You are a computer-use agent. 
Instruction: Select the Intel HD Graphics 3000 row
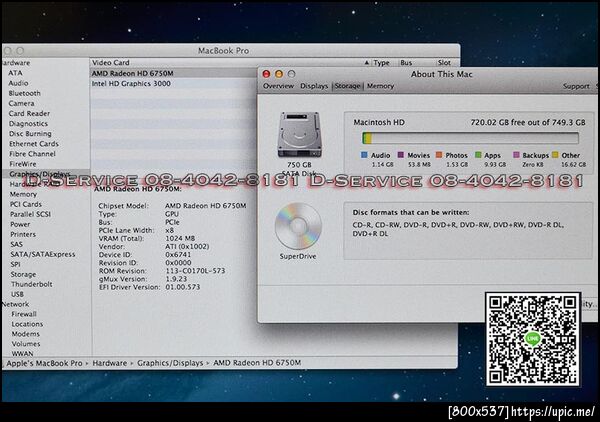[174, 83]
